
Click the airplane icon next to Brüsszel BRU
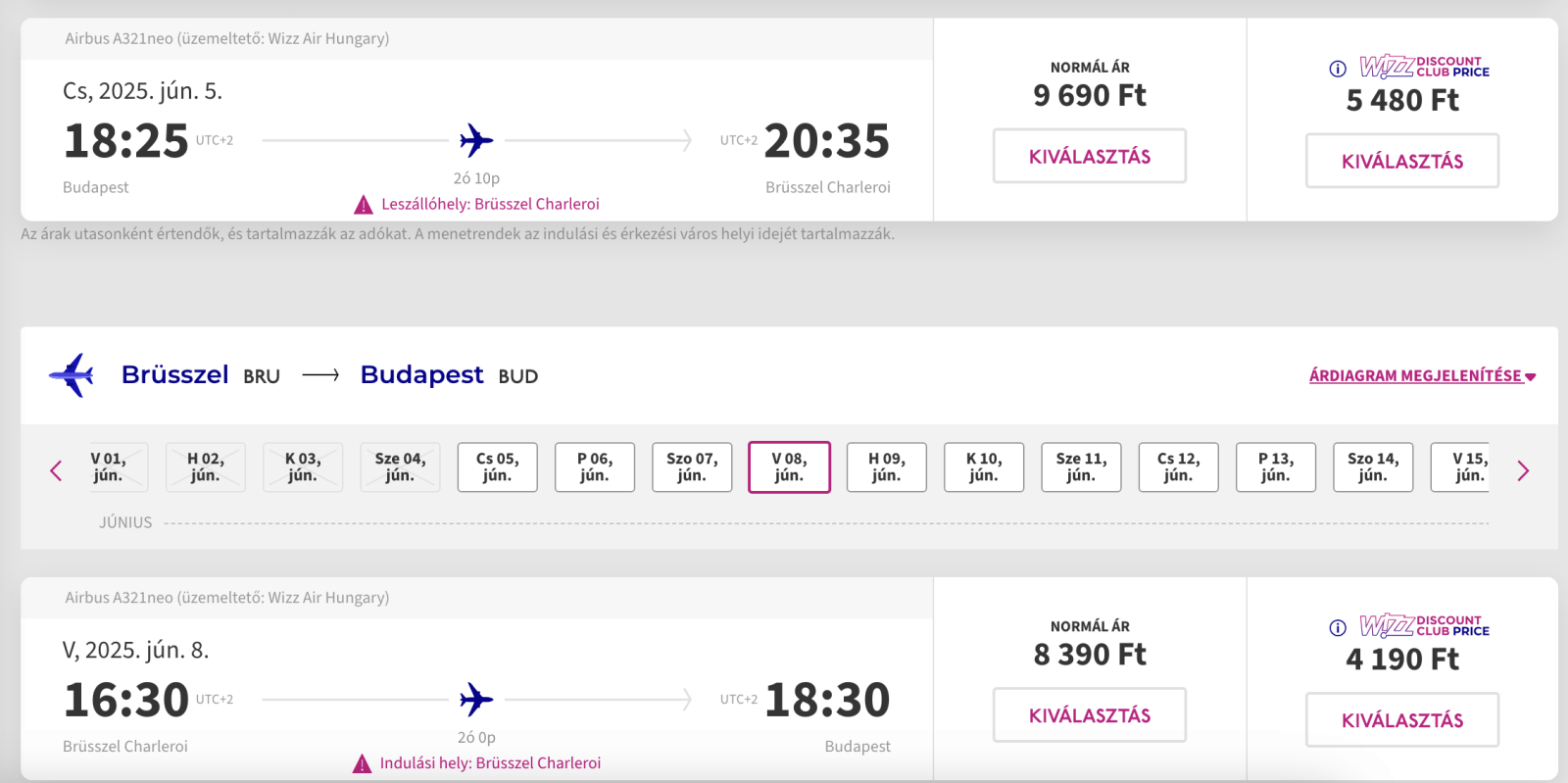(72, 374)
